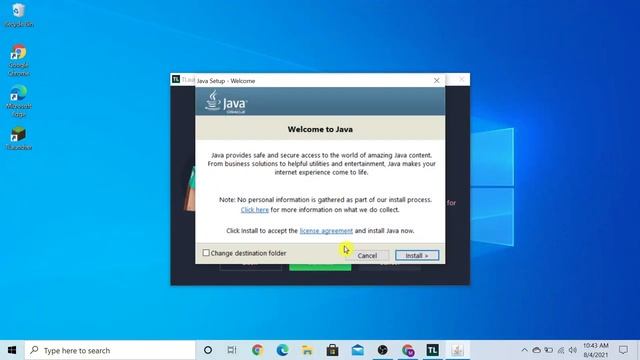Screen dimensions: 640x360
Task: Open the Chrome profile icon on the taskbar
Action: tap(408, 350)
